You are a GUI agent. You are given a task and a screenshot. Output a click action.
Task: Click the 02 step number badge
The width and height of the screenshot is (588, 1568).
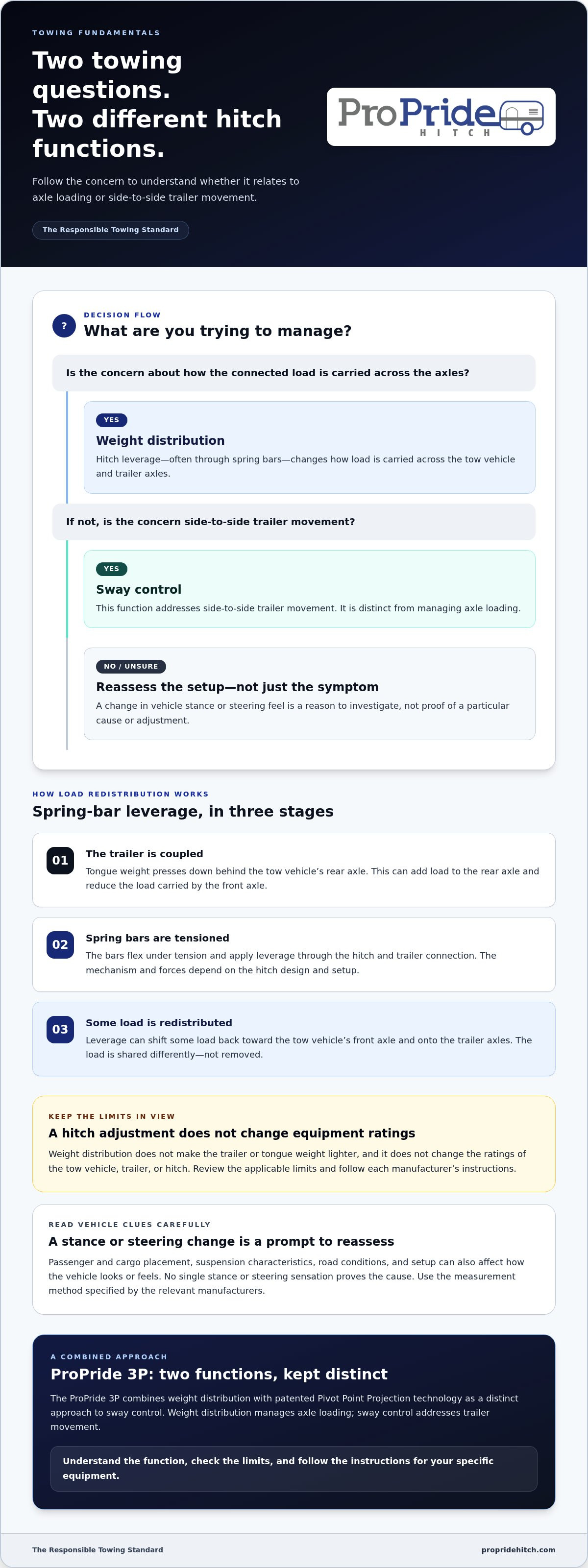click(x=60, y=944)
